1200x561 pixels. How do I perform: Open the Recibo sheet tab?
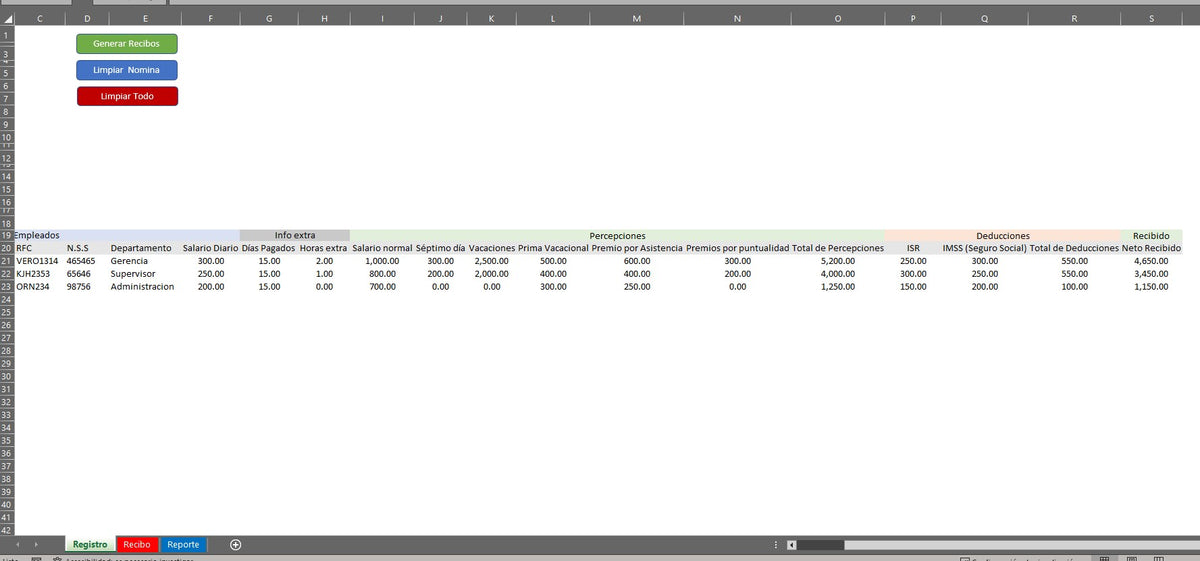pyautogui.click(x=137, y=545)
